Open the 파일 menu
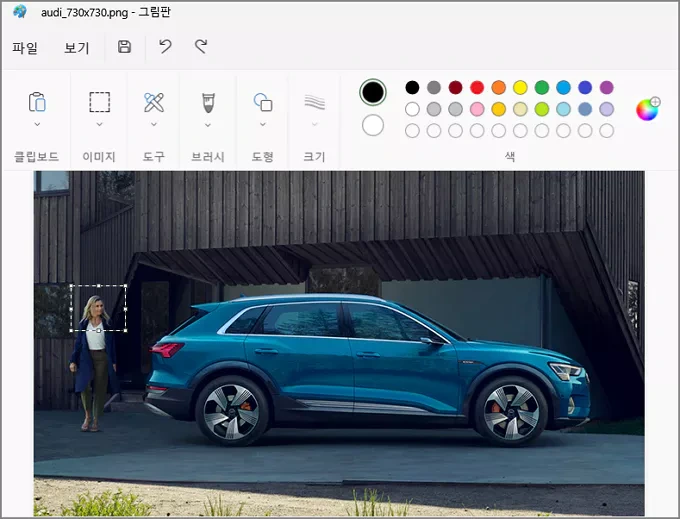This screenshot has width=680, height=519. tap(25, 47)
